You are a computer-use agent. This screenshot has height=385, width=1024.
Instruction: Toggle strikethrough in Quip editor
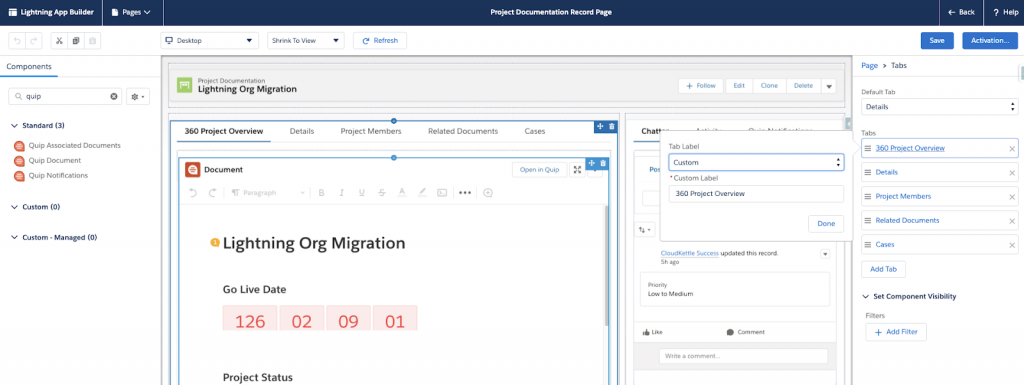pyautogui.click(x=381, y=192)
